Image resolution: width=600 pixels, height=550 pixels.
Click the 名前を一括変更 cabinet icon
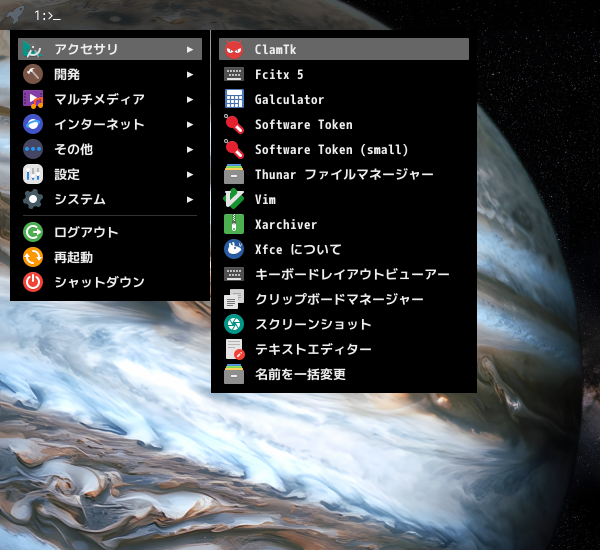(x=234, y=374)
